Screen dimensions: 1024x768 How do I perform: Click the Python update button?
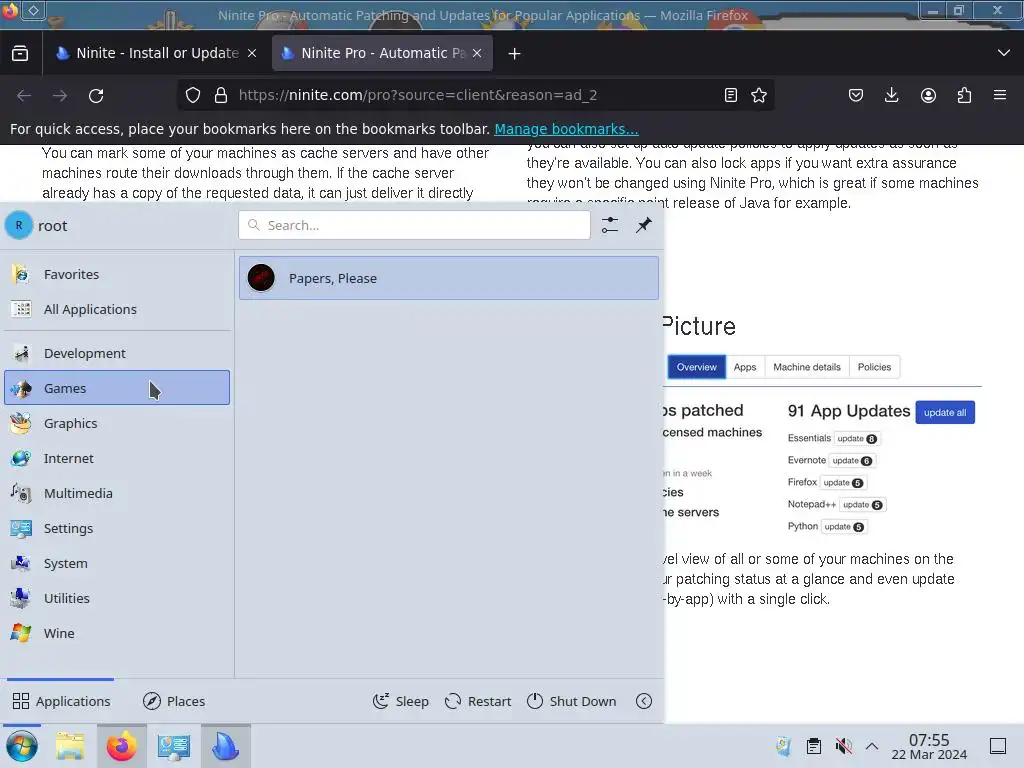844,526
